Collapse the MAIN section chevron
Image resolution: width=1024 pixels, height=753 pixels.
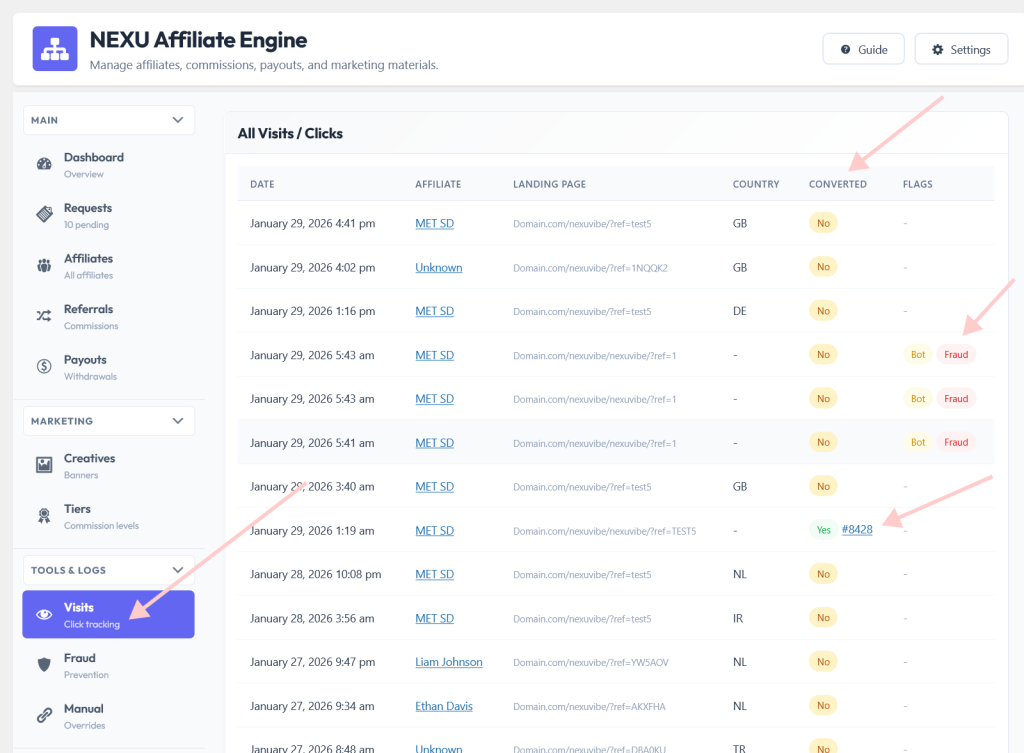(x=178, y=120)
